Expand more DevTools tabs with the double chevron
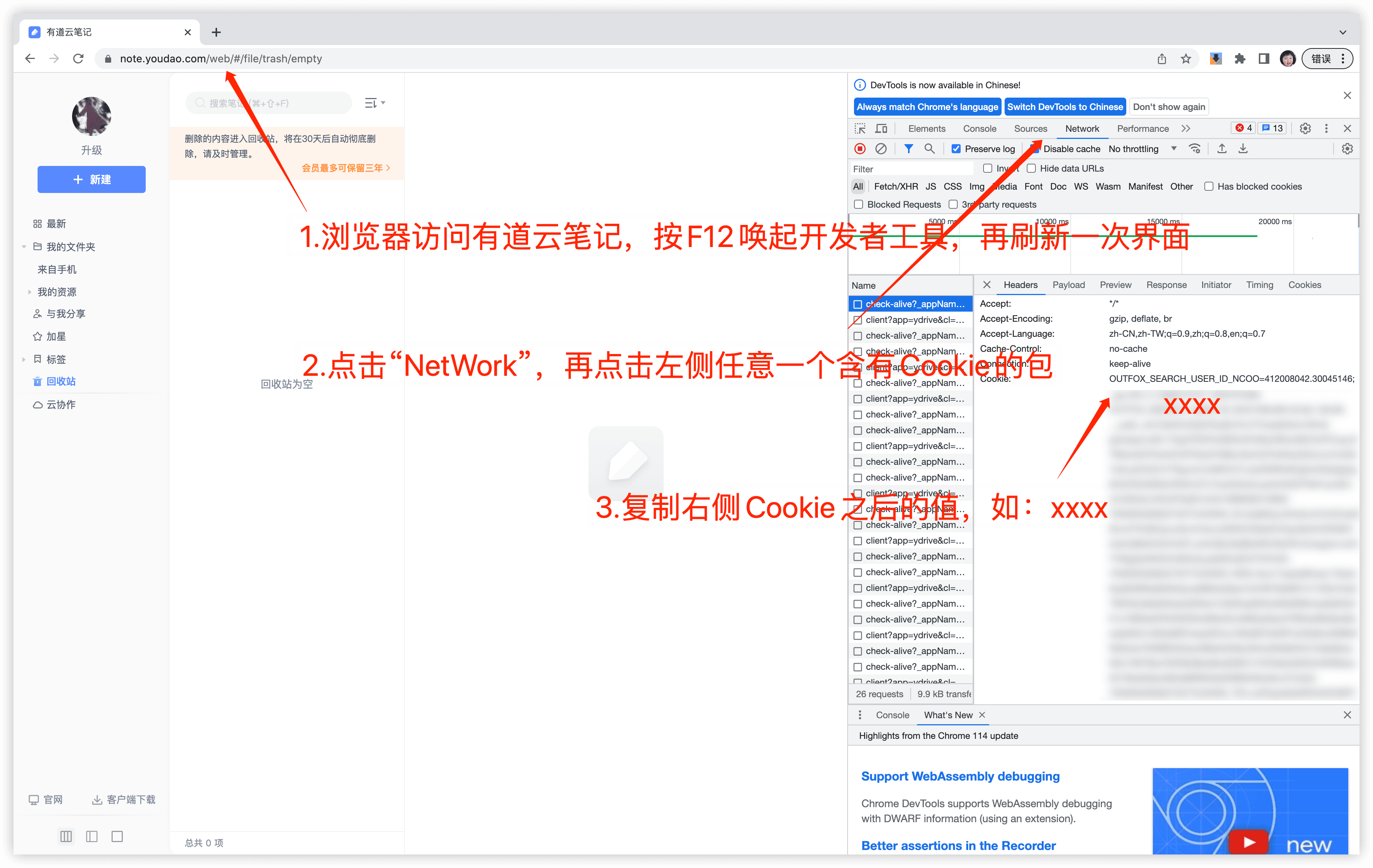 (1186, 129)
